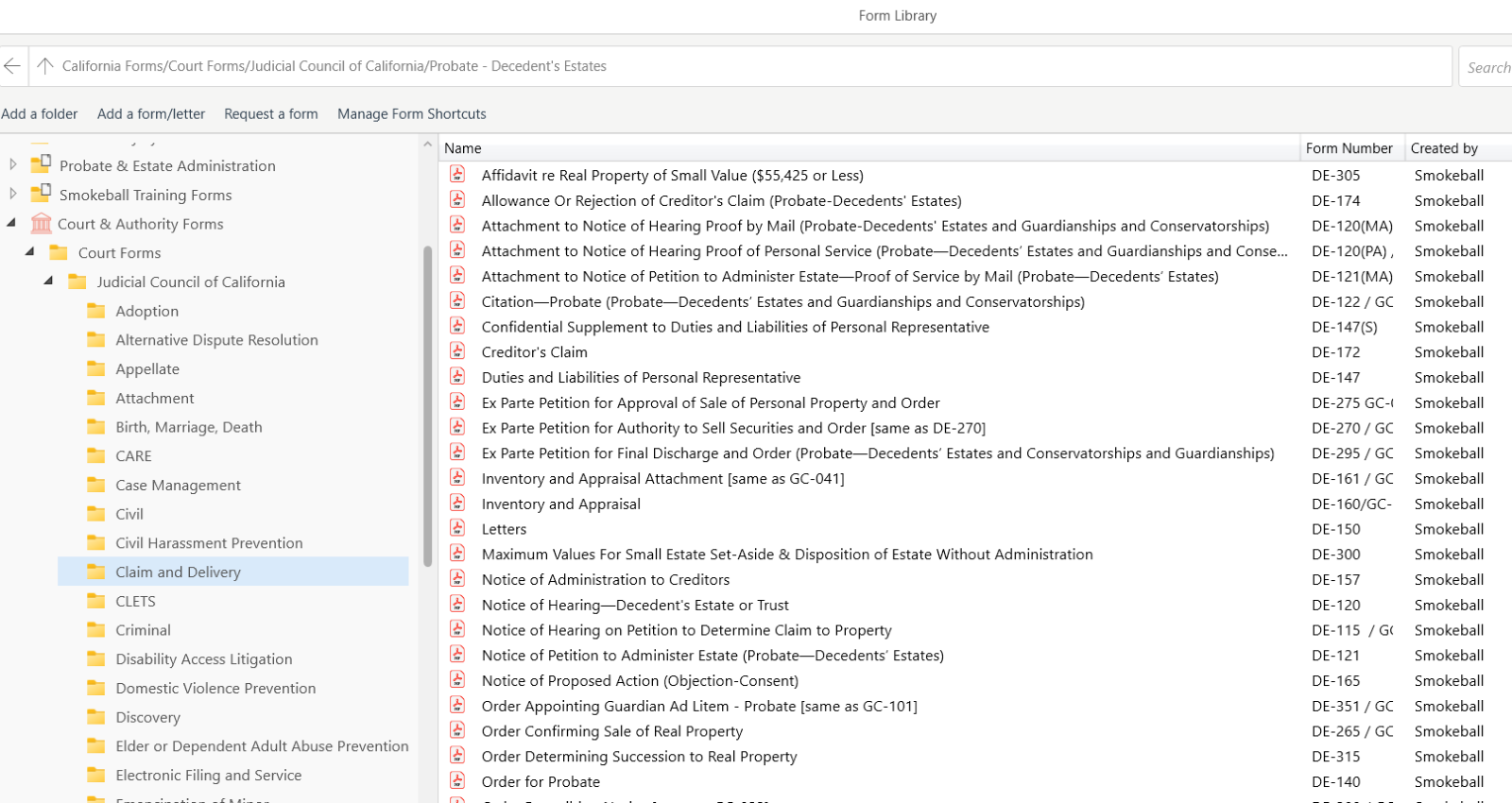Click the CLETS folder icon
This screenshot has height=803, width=1512.
(96, 601)
